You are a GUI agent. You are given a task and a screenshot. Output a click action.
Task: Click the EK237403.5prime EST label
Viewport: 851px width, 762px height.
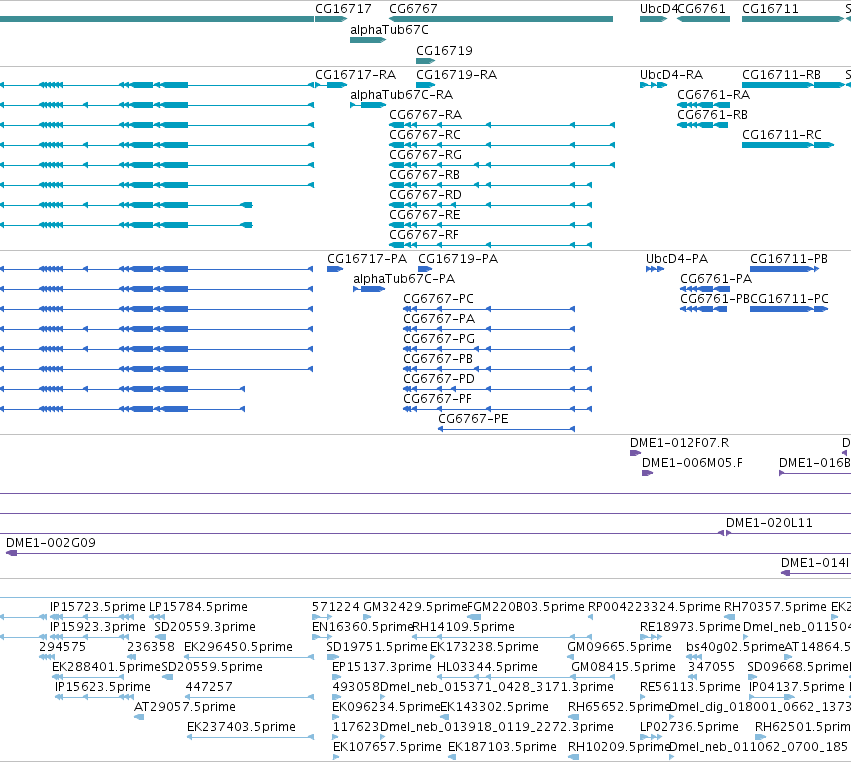[x=241, y=726]
